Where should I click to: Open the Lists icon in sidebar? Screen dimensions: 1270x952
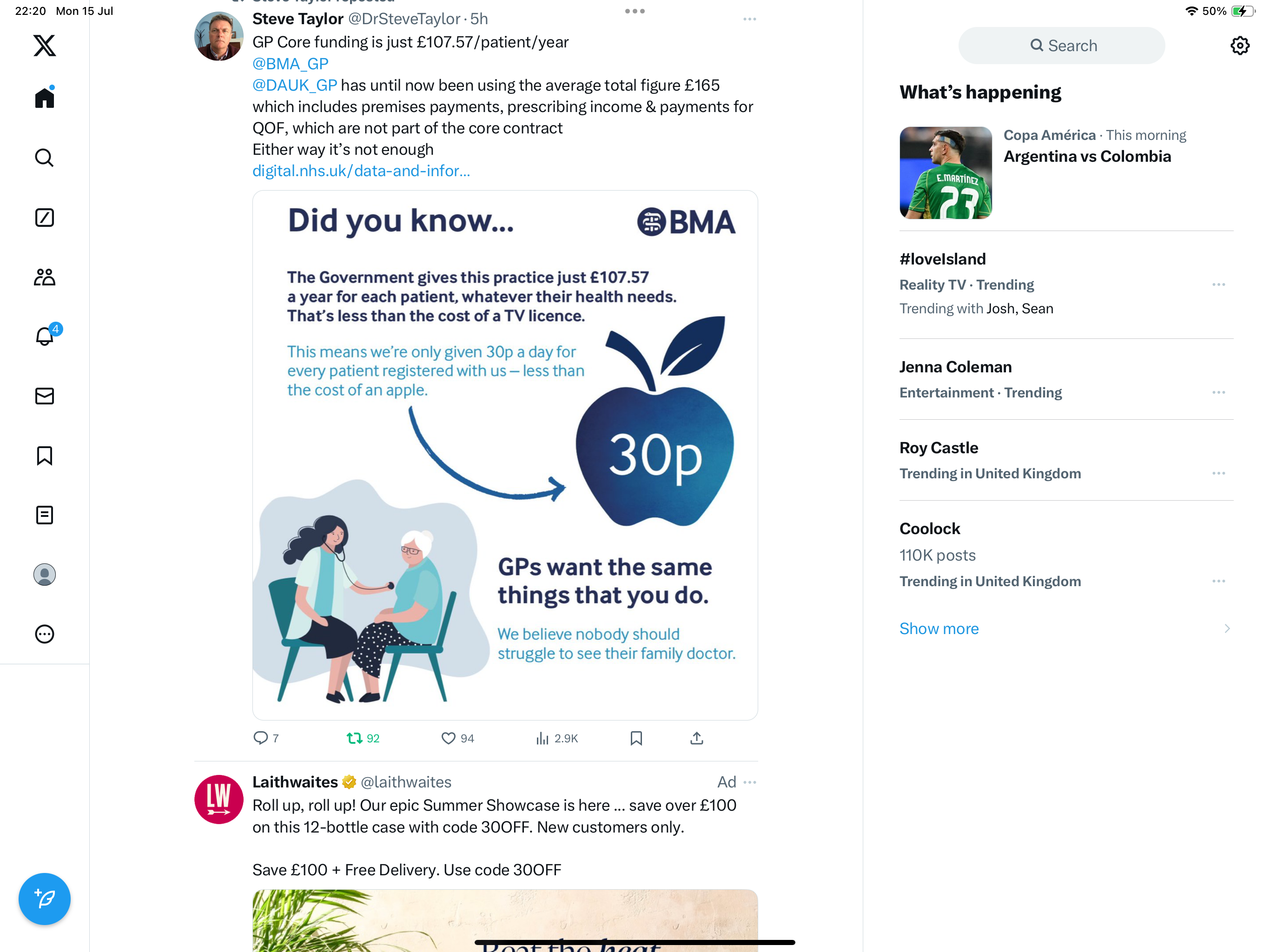coord(44,515)
